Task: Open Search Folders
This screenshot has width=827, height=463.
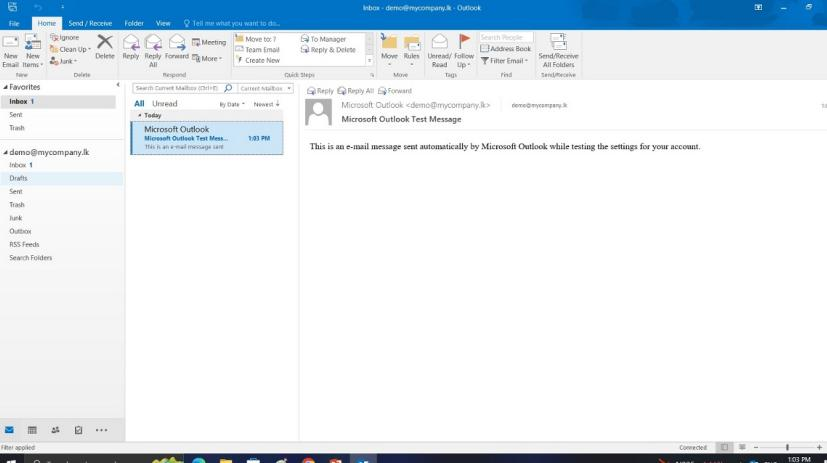Action: 62,257
